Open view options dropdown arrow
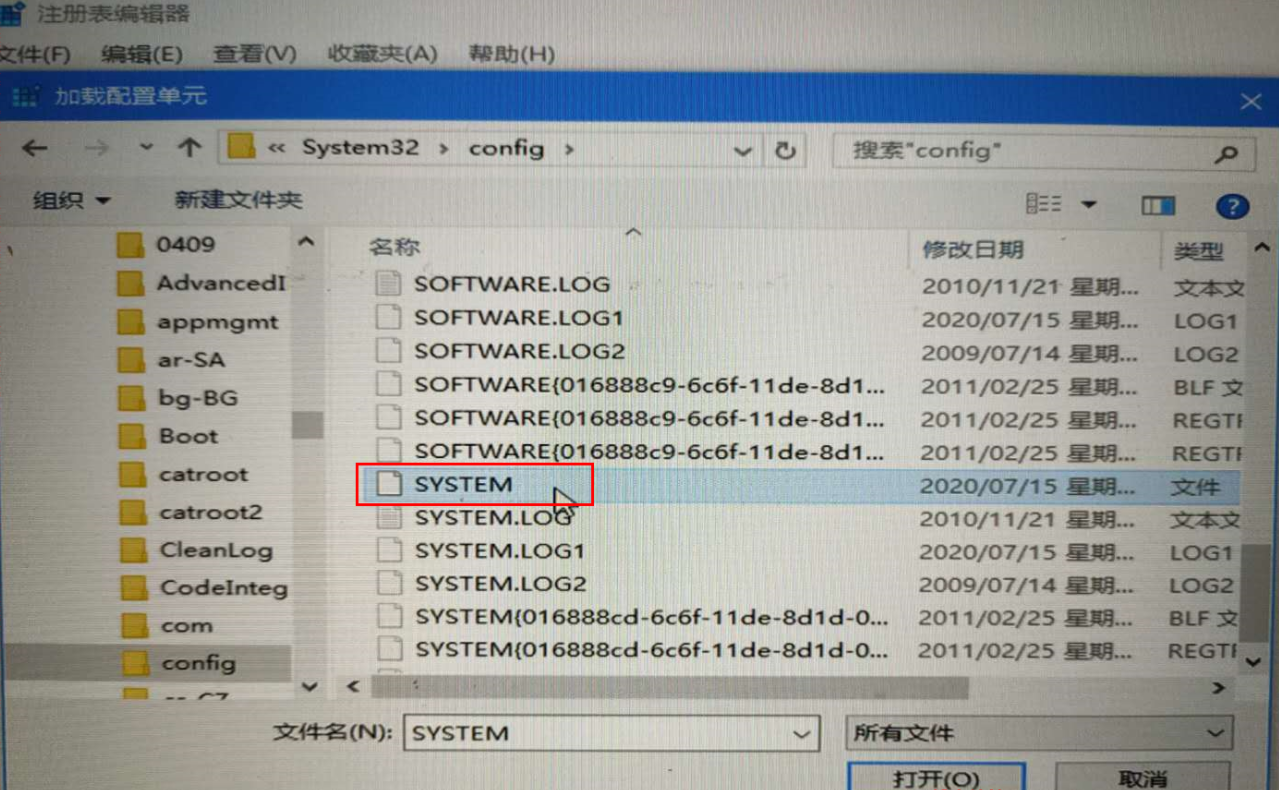The image size is (1279, 790). point(1088,205)
